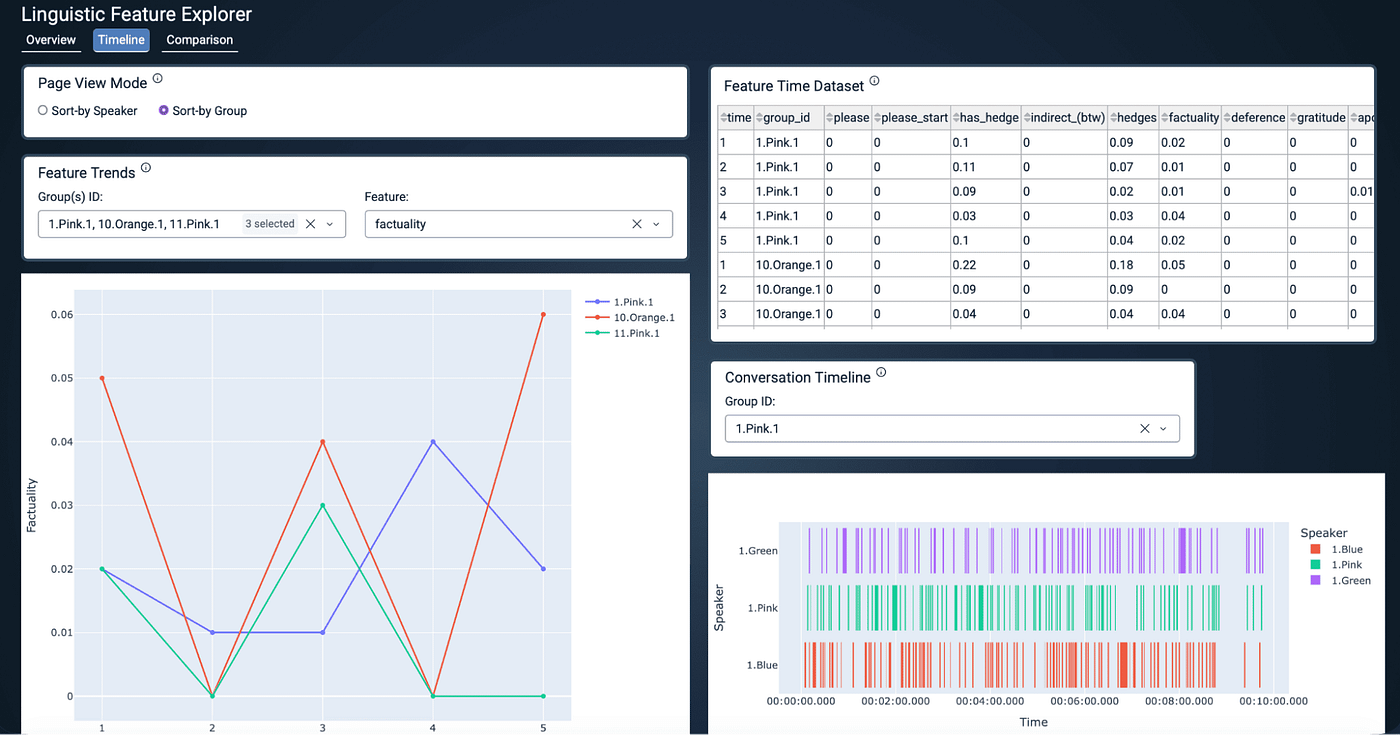The height and width of the screenshot is (735, 1400).
Task: Click info icon next to Conversation Timeline
Action: [x=881, y=372]
